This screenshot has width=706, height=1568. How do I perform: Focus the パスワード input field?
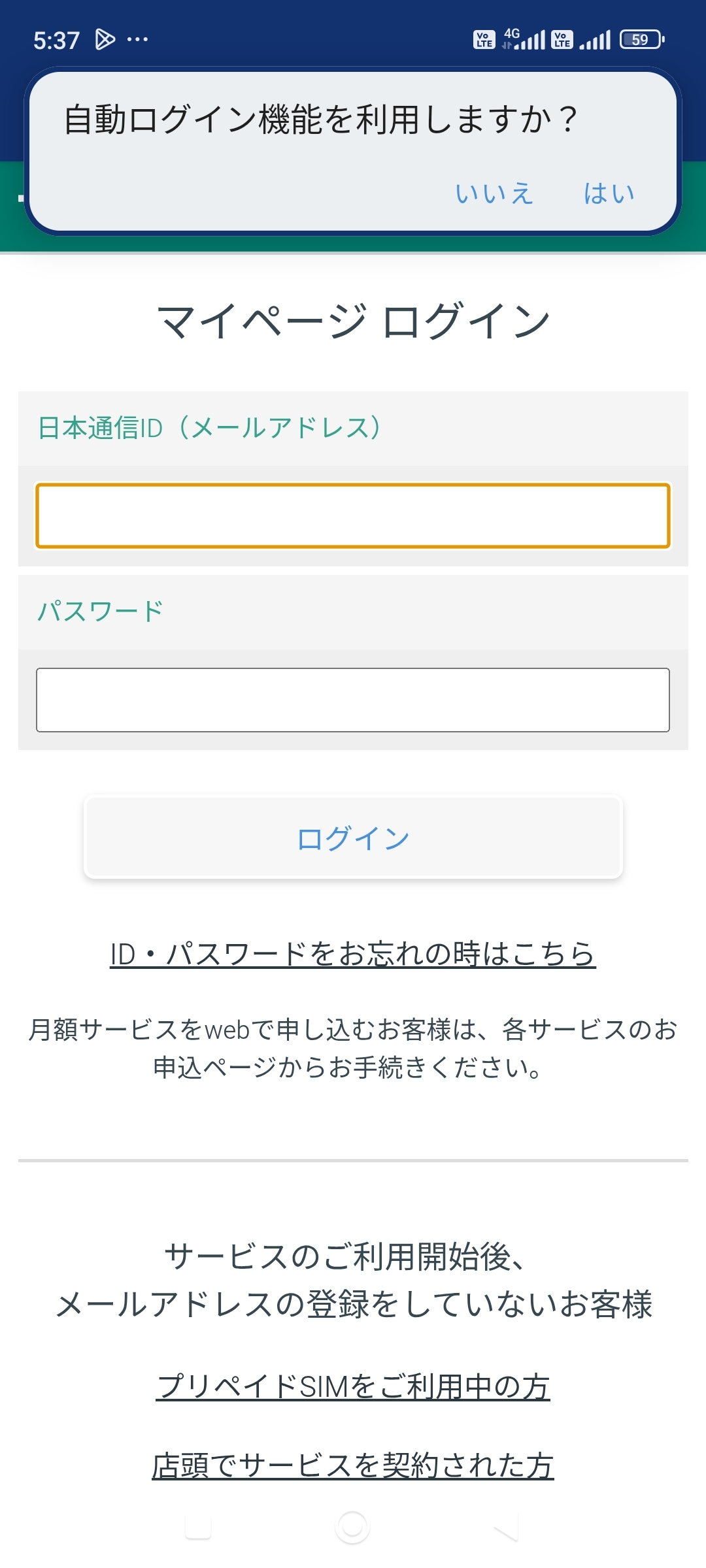(353, 700)
